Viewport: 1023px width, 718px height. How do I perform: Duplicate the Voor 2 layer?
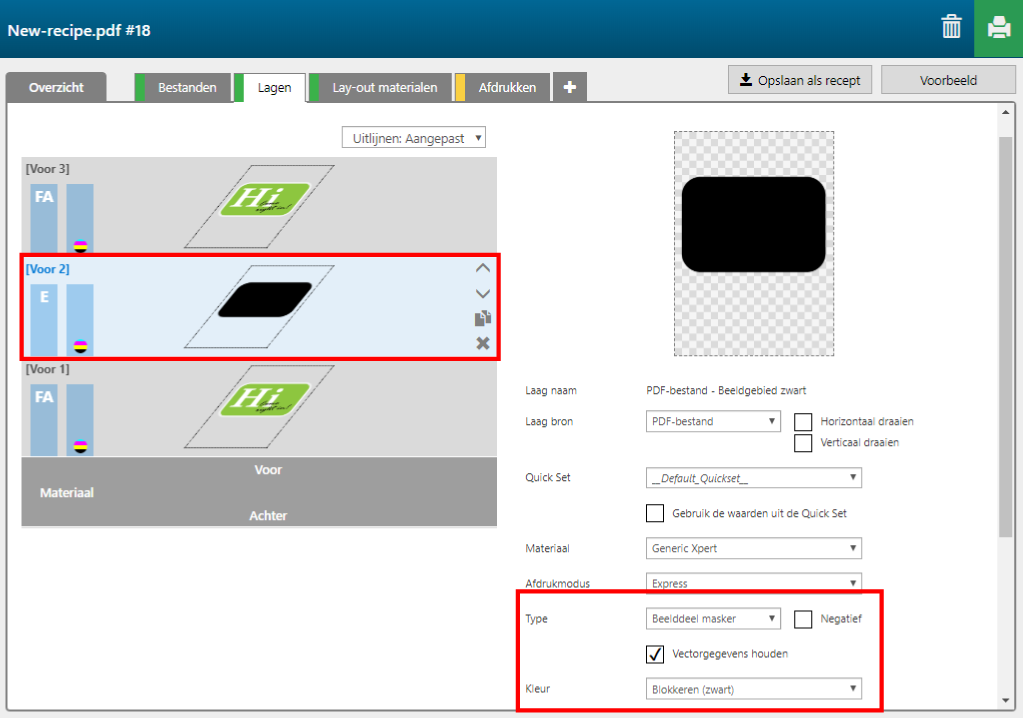click(483, 319)
